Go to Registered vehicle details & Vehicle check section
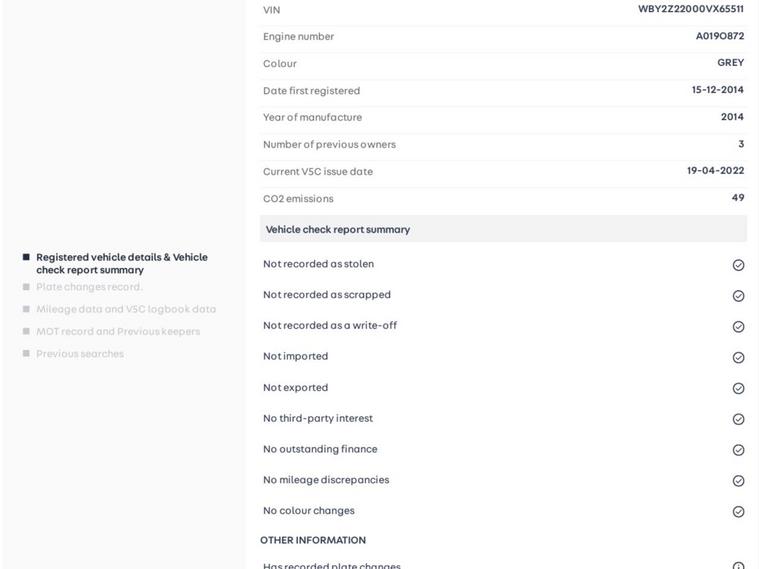 (121, 263)
